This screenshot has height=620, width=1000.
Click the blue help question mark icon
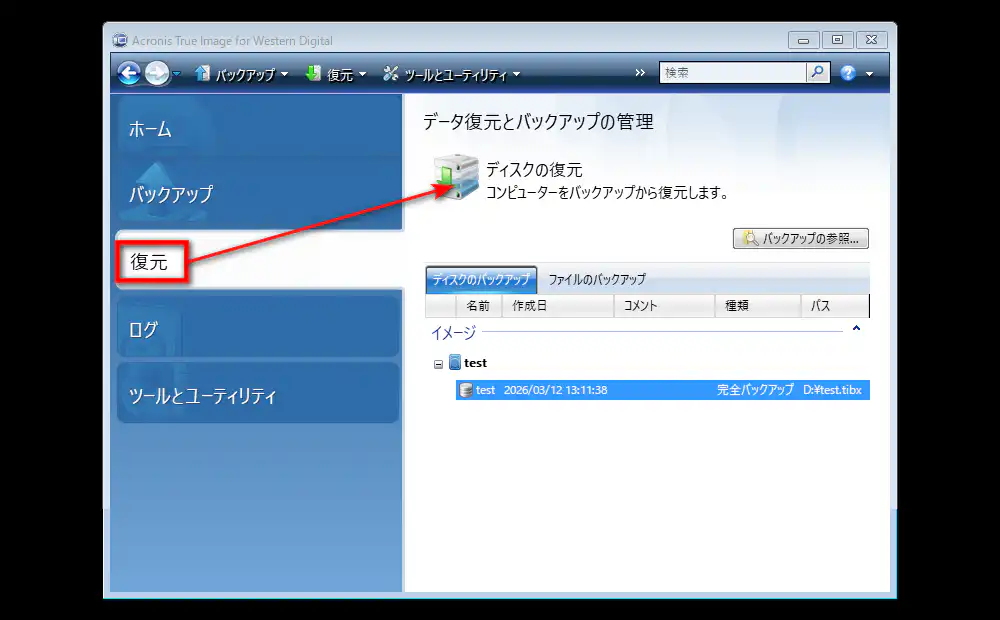coord(849,73)
